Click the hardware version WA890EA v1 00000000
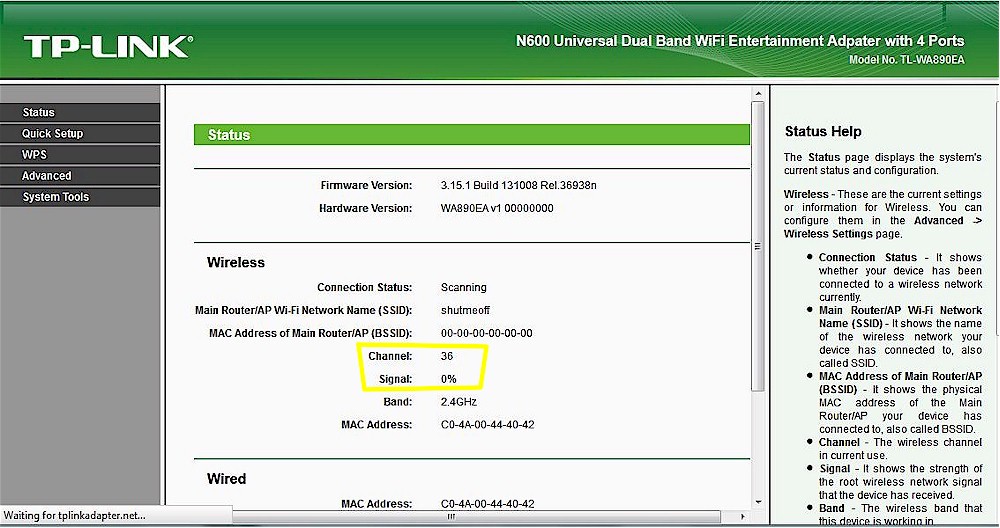This screenshot has height=528, width=1000. tap(497, 209)
